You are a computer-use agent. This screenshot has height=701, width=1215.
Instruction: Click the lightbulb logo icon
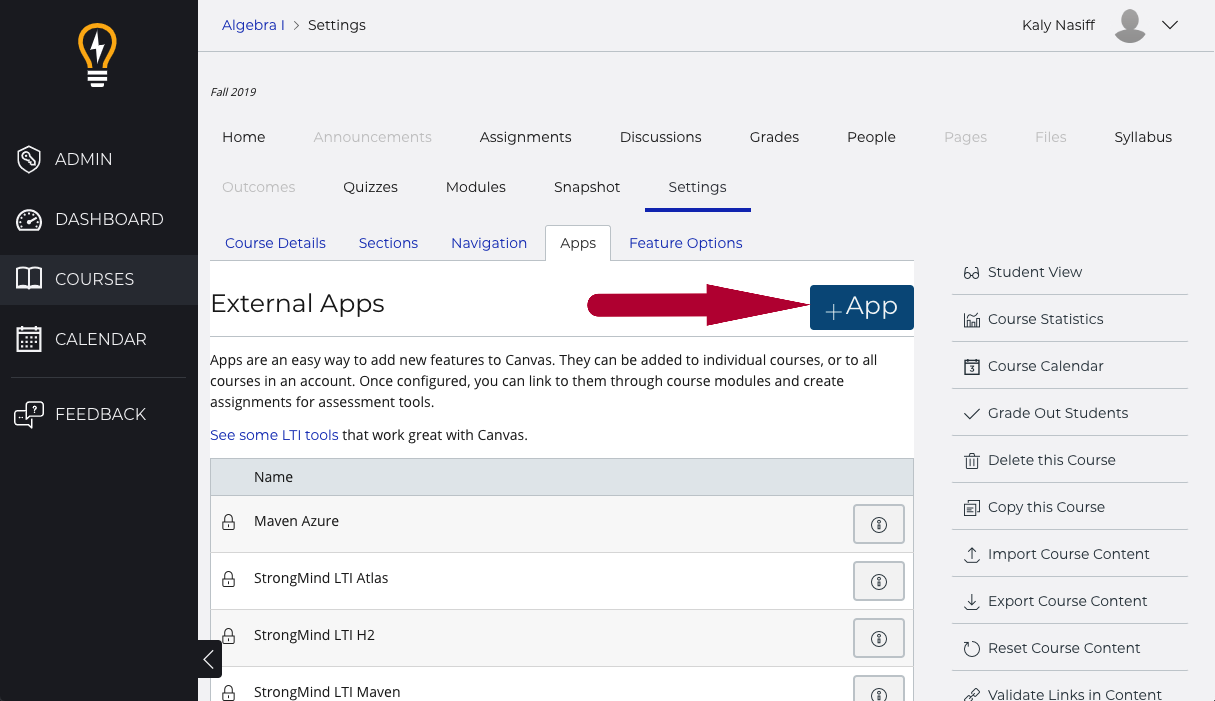98,56
